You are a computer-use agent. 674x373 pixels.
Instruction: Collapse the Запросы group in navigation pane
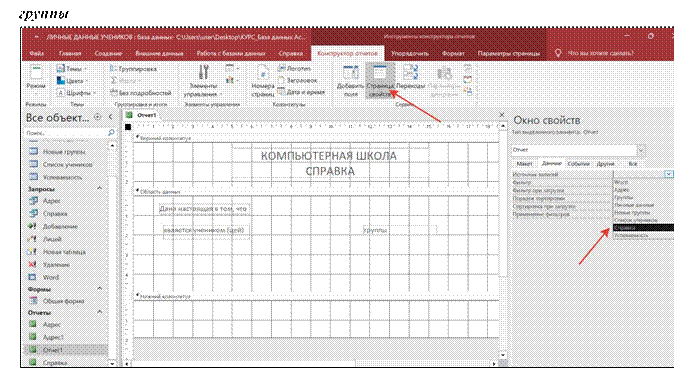click(99, 188)
